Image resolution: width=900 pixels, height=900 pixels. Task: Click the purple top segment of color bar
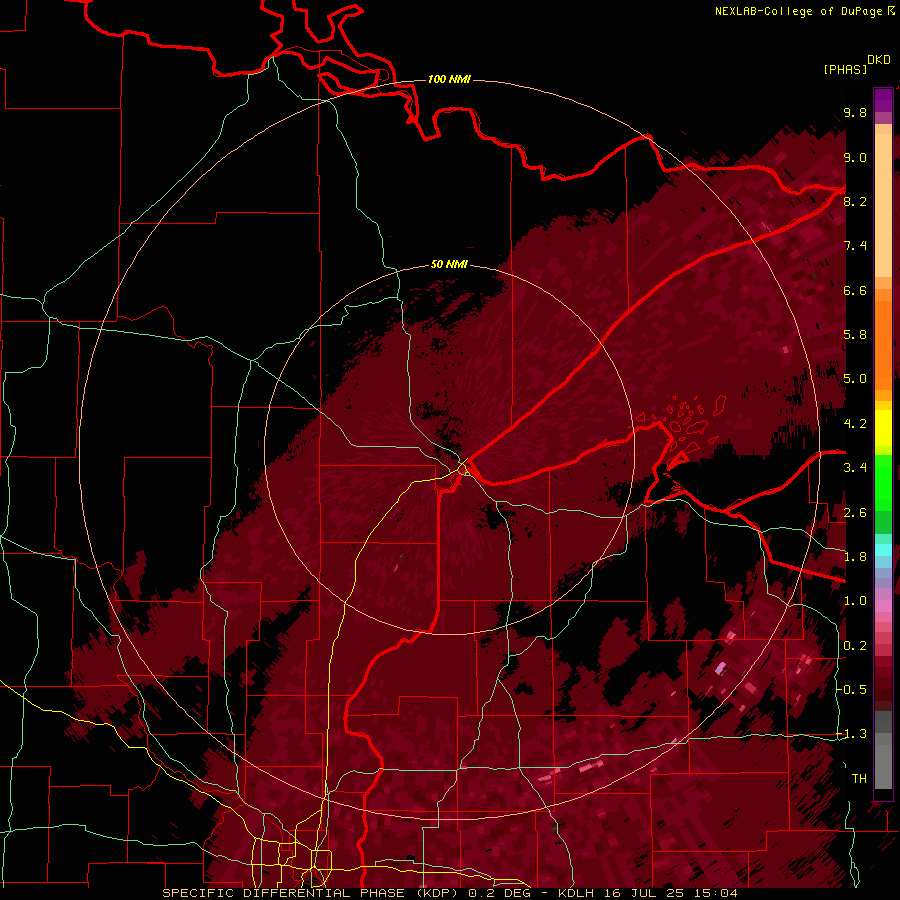883,100
